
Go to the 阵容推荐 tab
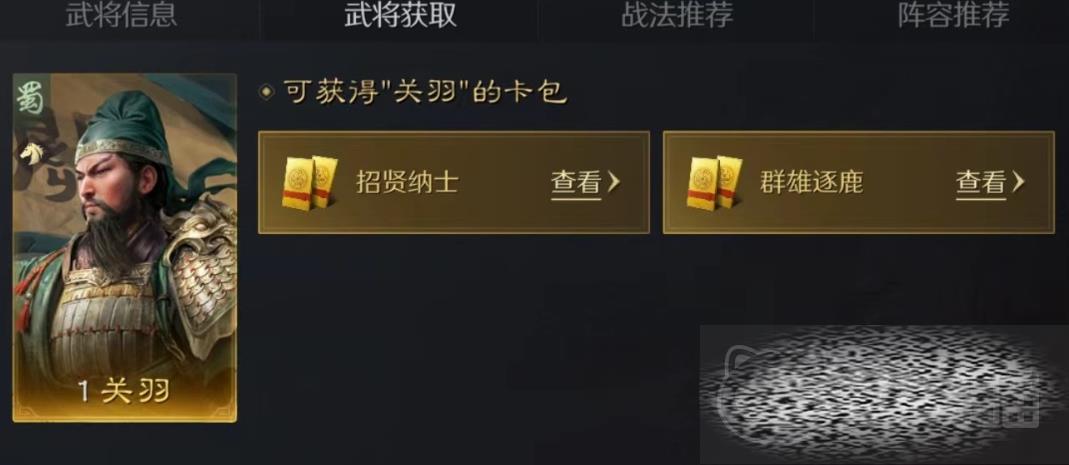click(x=953, y=16)
